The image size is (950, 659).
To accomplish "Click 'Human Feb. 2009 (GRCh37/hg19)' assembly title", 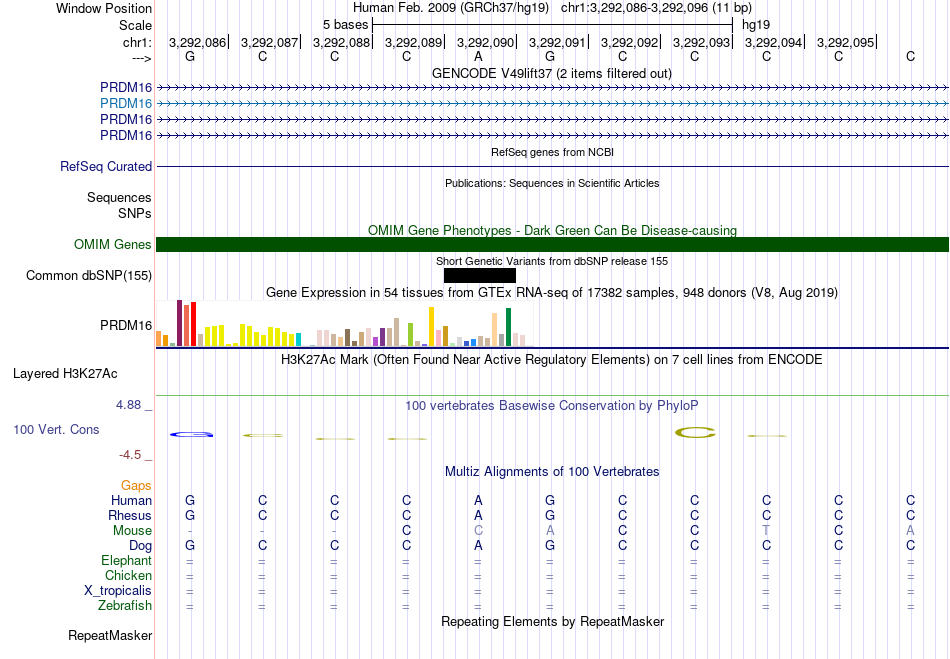I will coord(451,8).
